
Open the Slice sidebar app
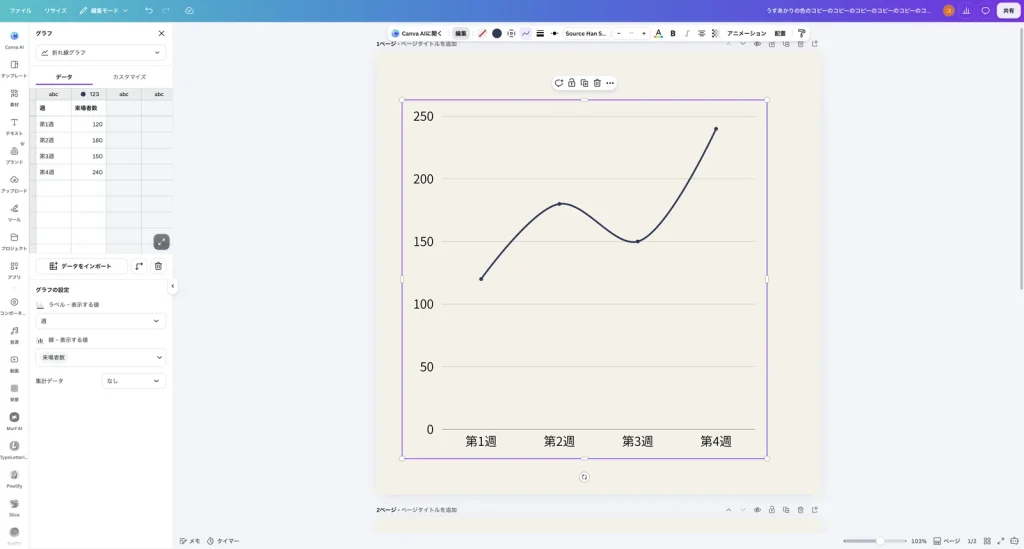pos(14,507)
